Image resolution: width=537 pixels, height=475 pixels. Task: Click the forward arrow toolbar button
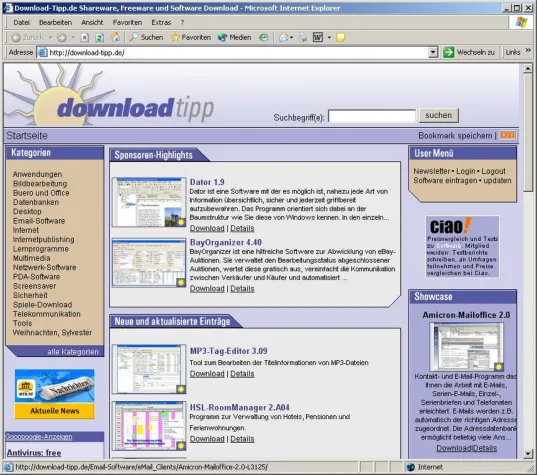pos(62,37)
